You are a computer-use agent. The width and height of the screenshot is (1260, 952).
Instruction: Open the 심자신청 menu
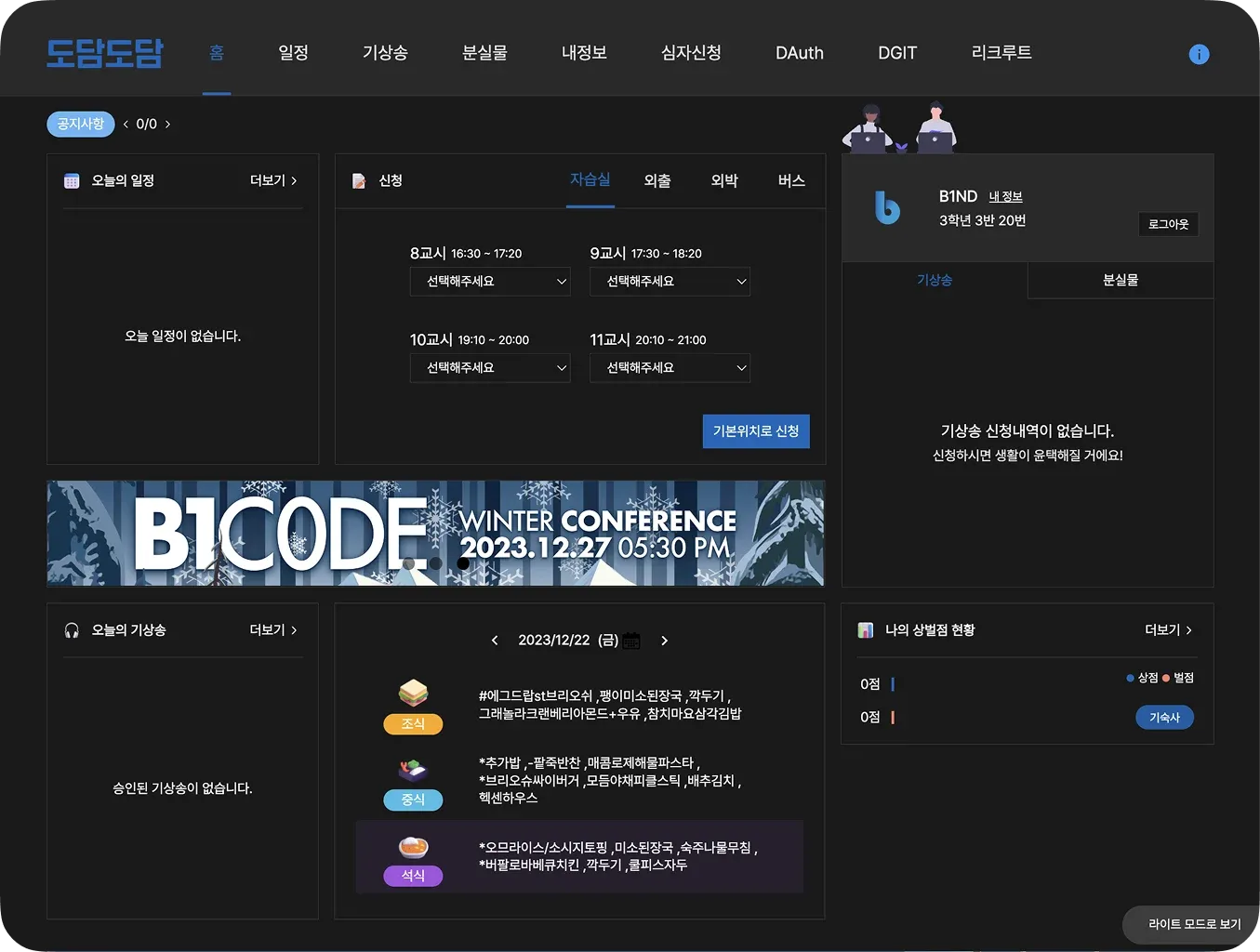tap(691, 53)
